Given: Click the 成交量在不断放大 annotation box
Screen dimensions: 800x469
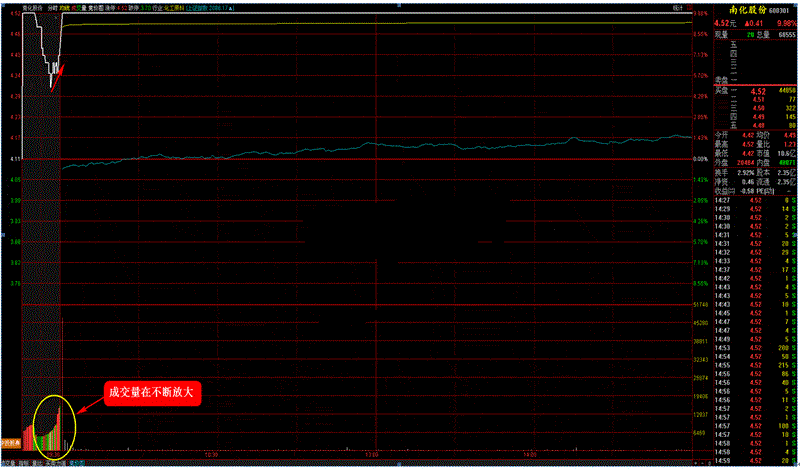Looking at the screenshot, I should point(153,394).
